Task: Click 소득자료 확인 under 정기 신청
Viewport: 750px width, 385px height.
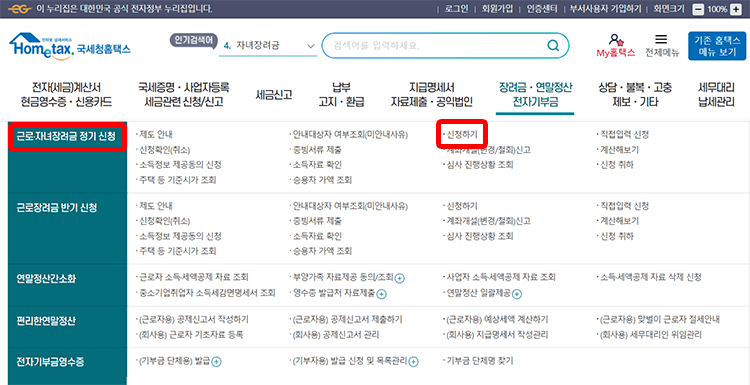Action: (316, 165)
